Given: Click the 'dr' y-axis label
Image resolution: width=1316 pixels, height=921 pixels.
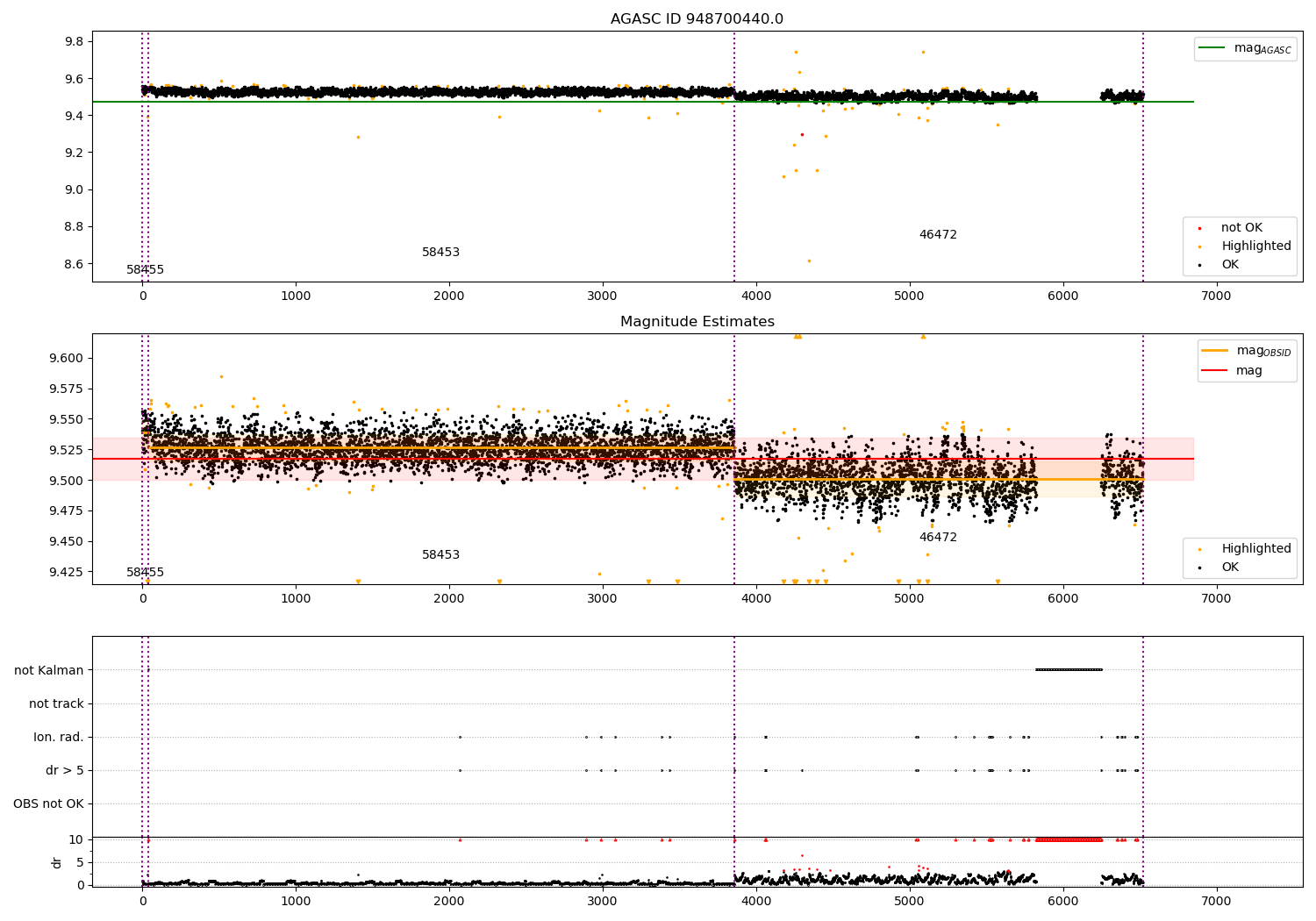Looking at the screenshot, I should point(57,862).
